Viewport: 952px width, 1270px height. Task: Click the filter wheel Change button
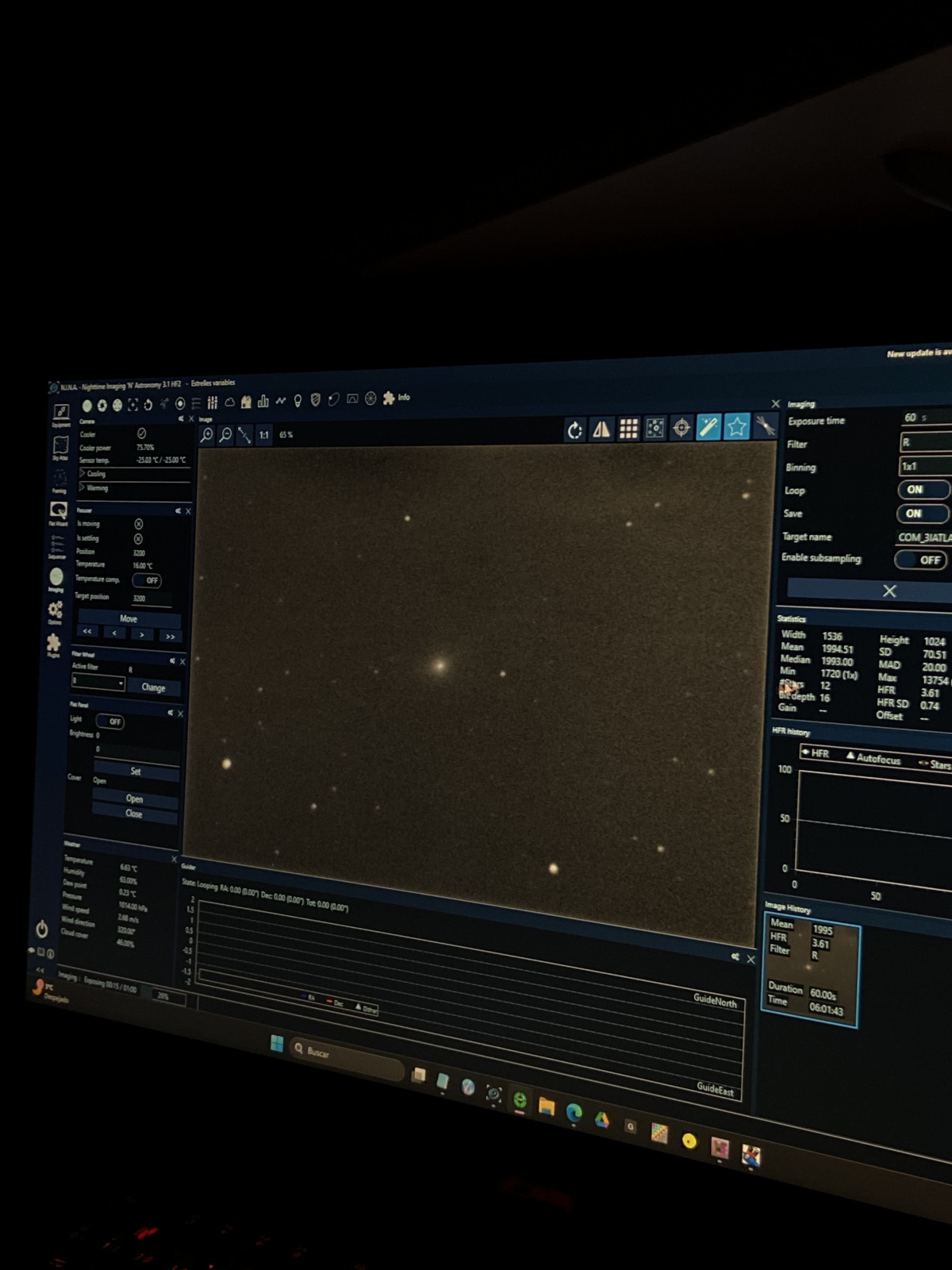(153, 687)
